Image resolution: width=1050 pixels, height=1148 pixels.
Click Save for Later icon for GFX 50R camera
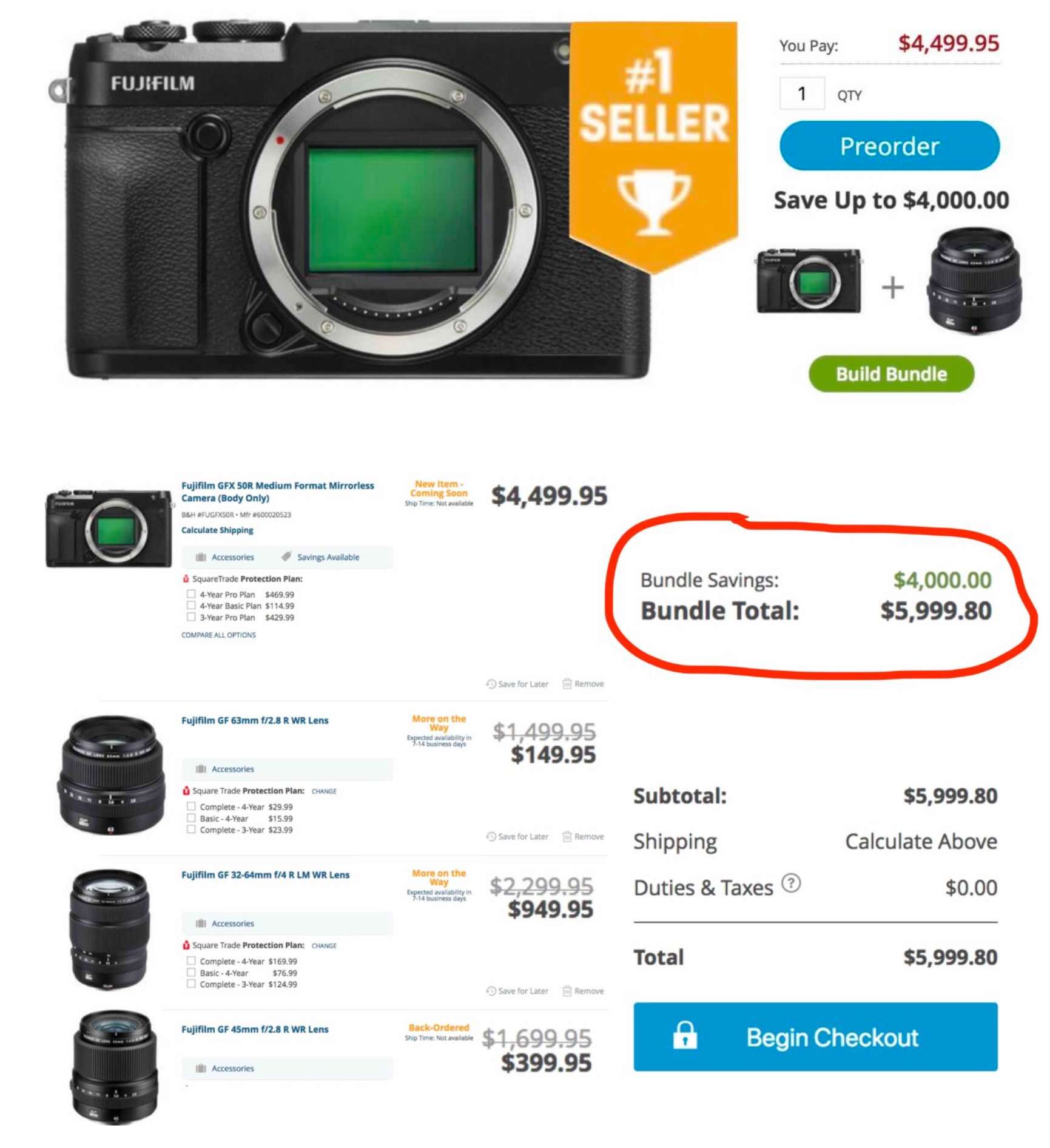point(491,684)
